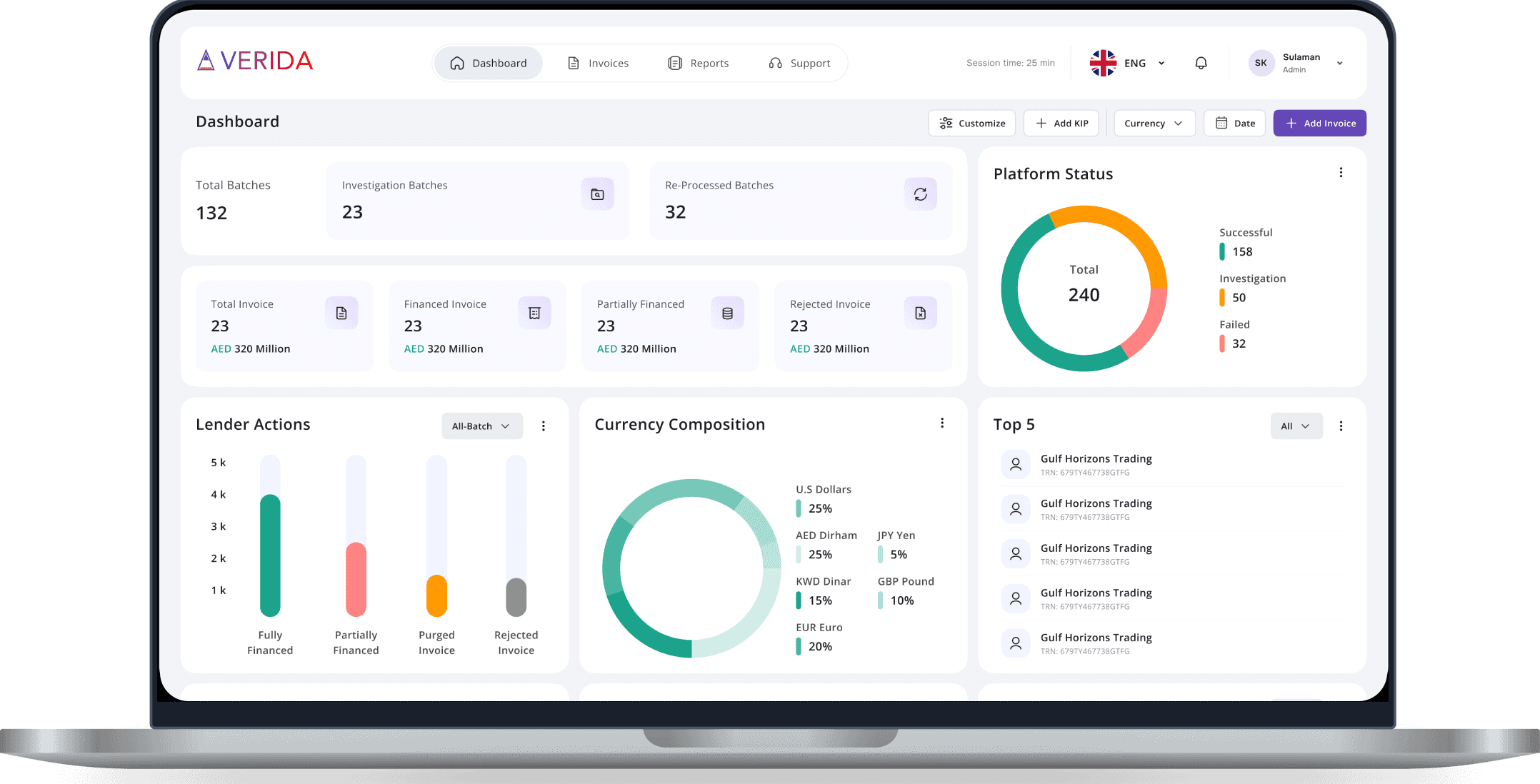
Task: Open Top 5 three-dot menu
Action: (x=1341, y=426)
